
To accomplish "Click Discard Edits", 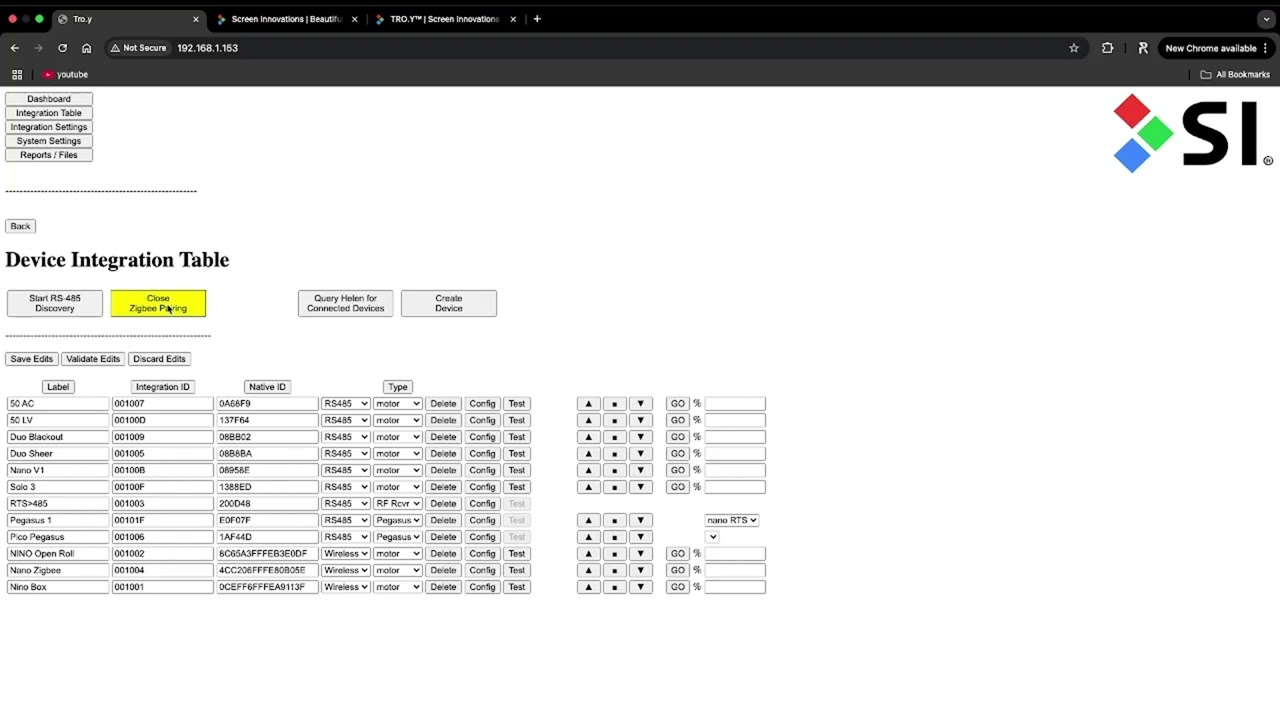I will 159,359.
